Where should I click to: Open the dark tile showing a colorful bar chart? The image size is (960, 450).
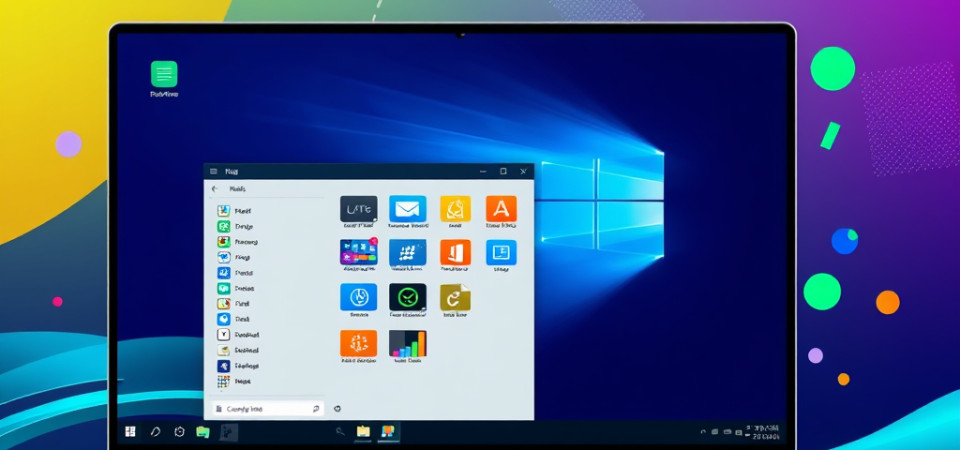408,343
